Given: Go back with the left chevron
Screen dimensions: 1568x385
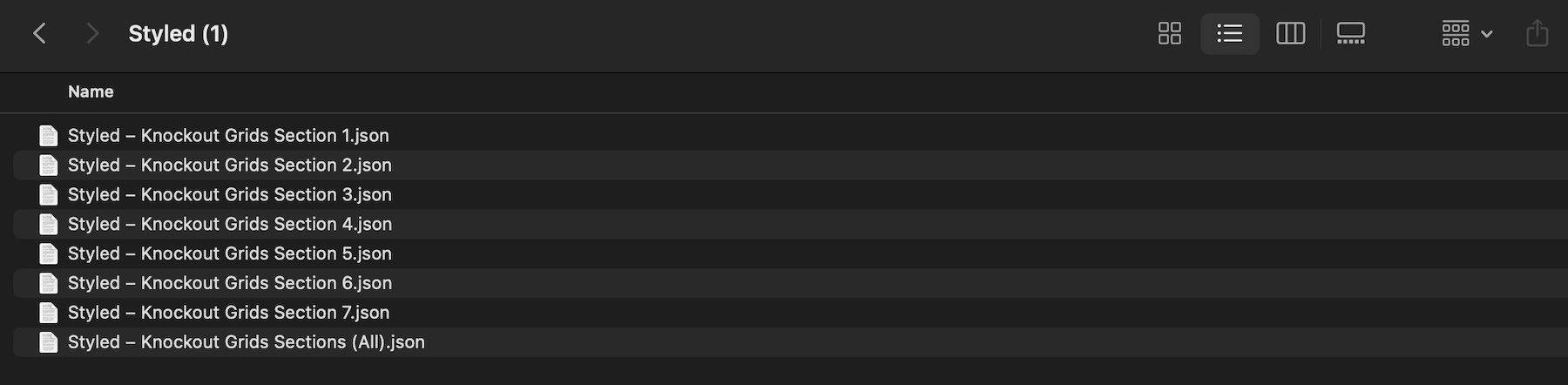Looking at the screenshot, I should coord(39,34).
